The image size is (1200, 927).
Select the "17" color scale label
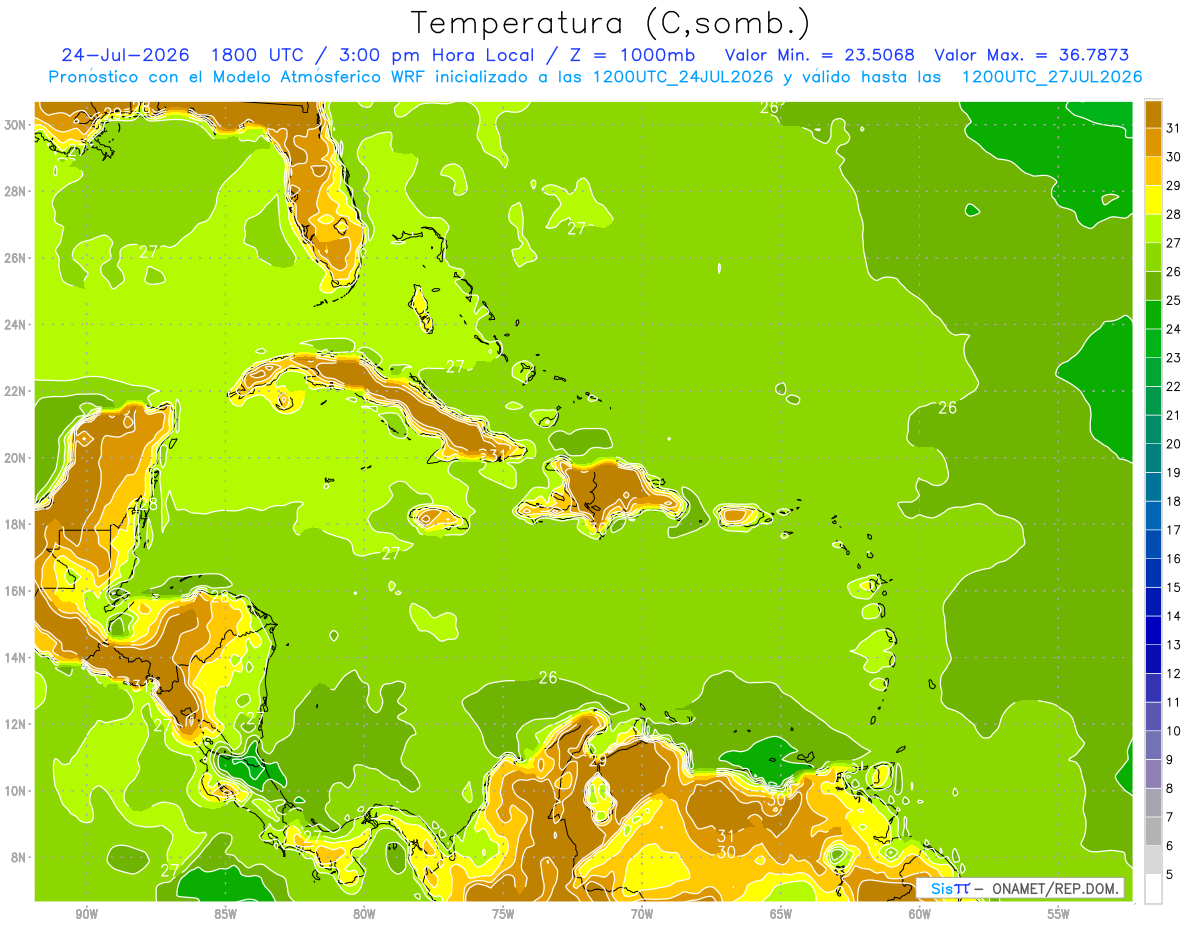[x=1174, y=530]
